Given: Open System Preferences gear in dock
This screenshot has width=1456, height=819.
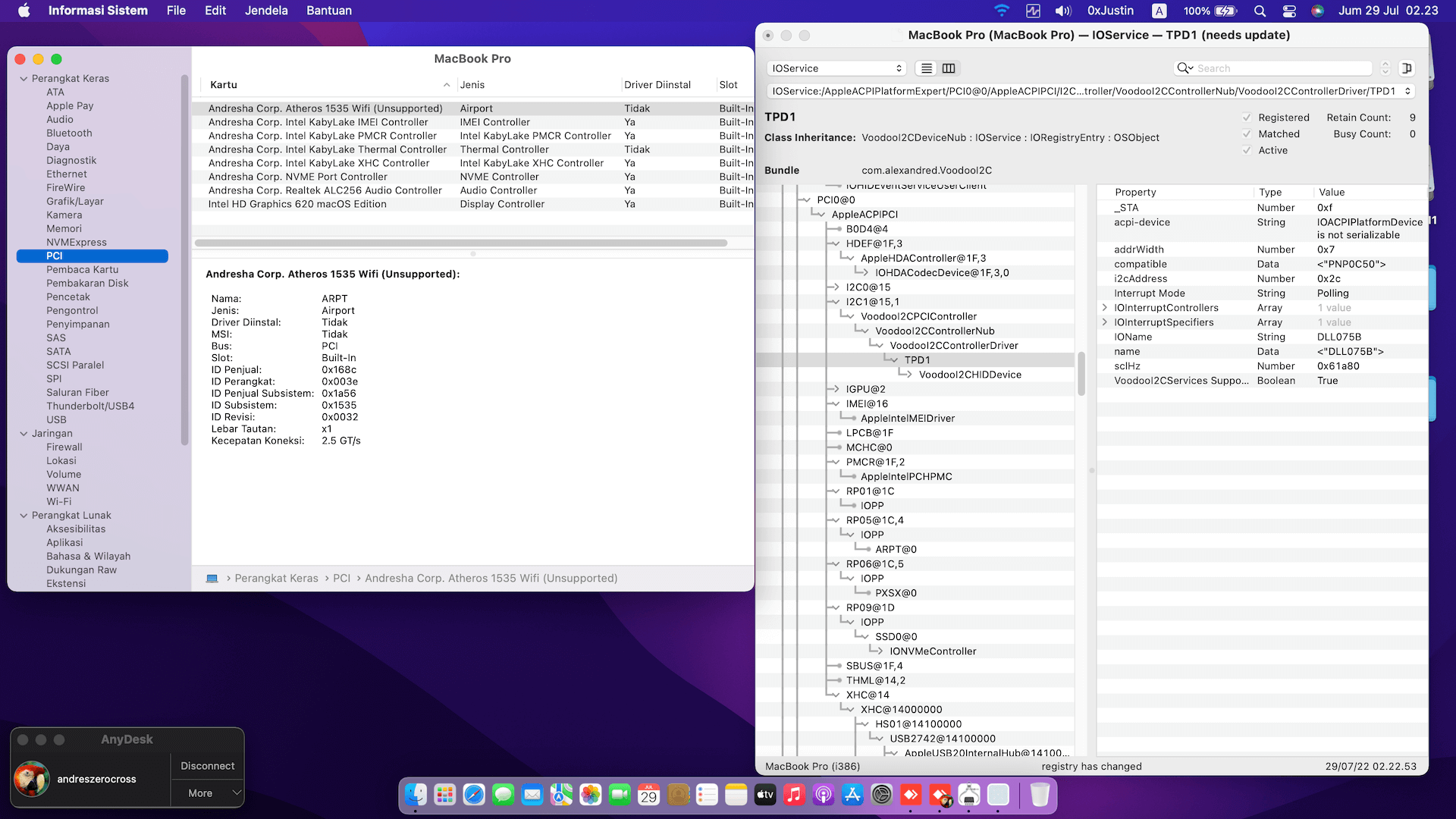Looking at the screenshot, I should click(x=882, y=795).
